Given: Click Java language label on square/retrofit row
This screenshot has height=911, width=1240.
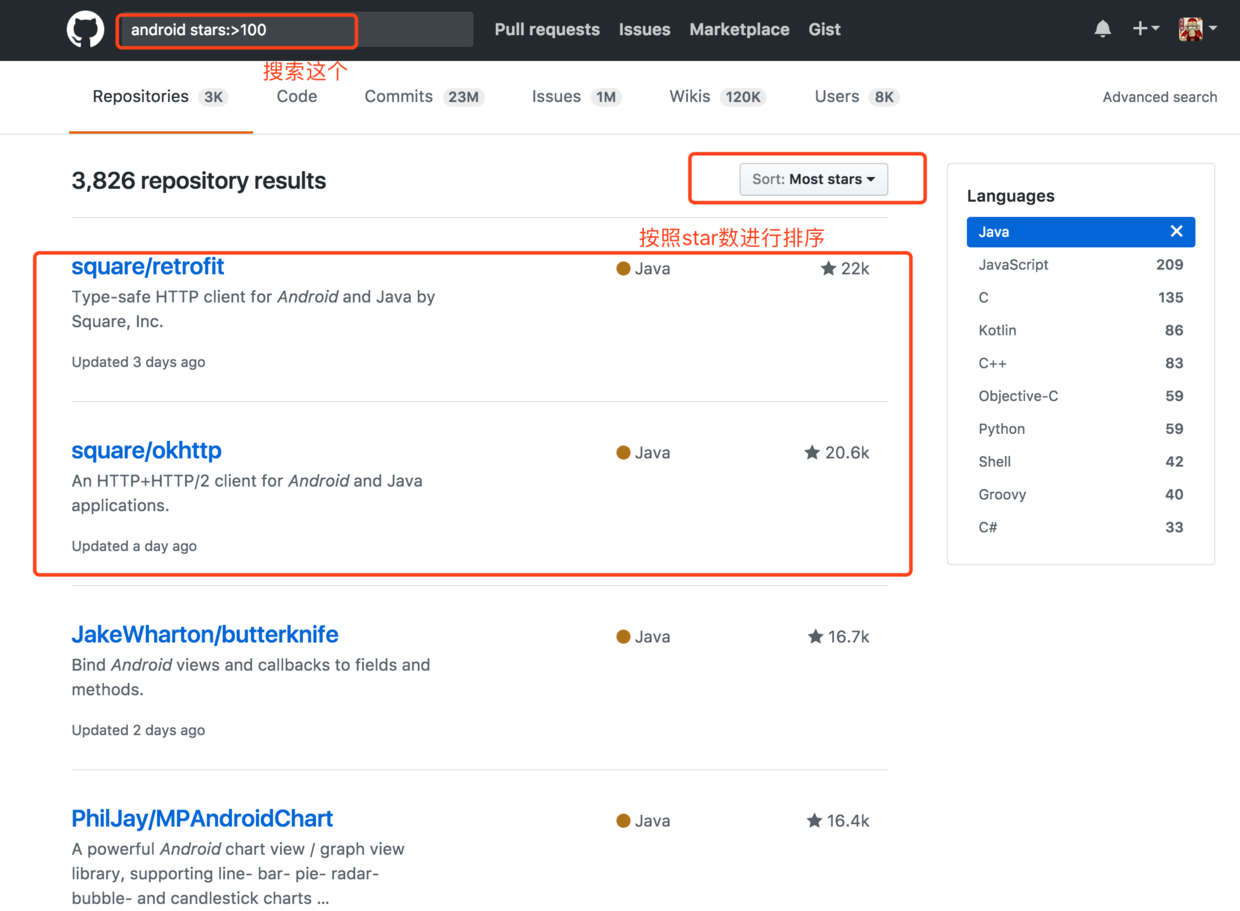Looking at the screenshot, I should [643, 268].
